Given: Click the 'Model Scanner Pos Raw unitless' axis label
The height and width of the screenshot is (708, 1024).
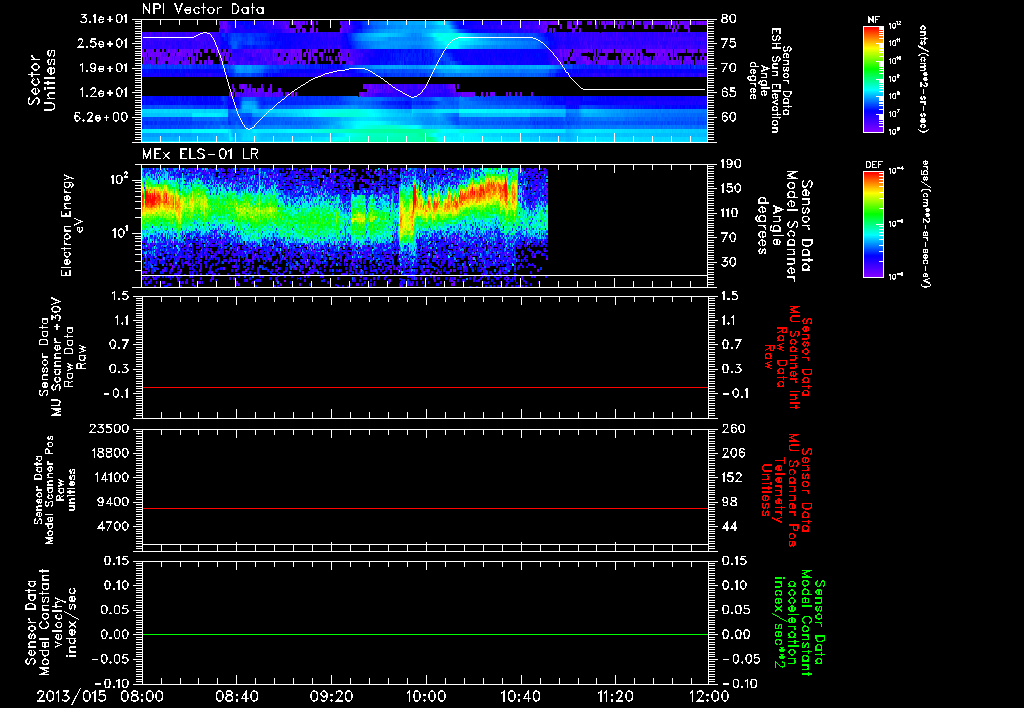Looking at the screenshot, I should pyautogui.click(x=55, y=490).
